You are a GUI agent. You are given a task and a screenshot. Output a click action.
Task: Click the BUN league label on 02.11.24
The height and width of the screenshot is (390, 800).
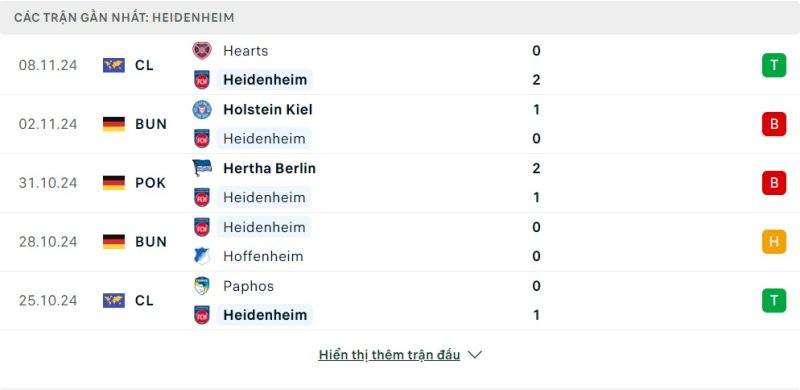point(151,124)
